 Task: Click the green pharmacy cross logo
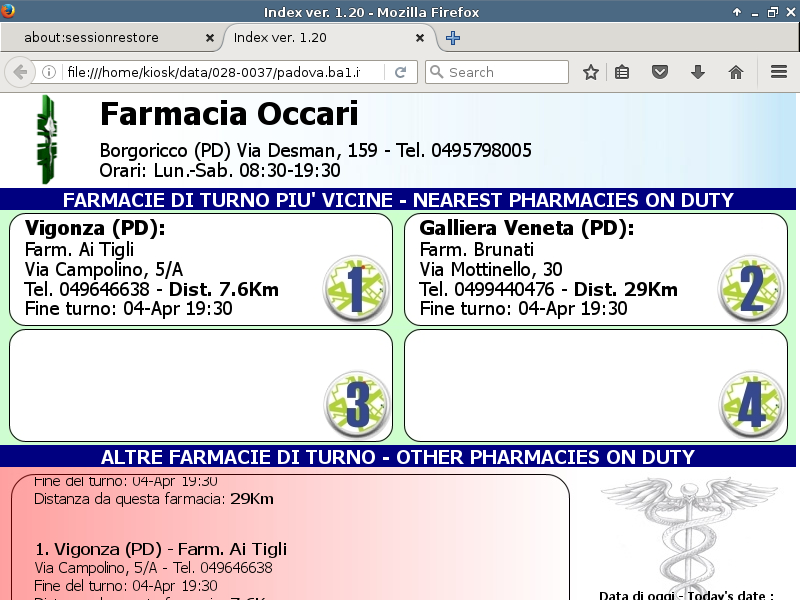44,140
